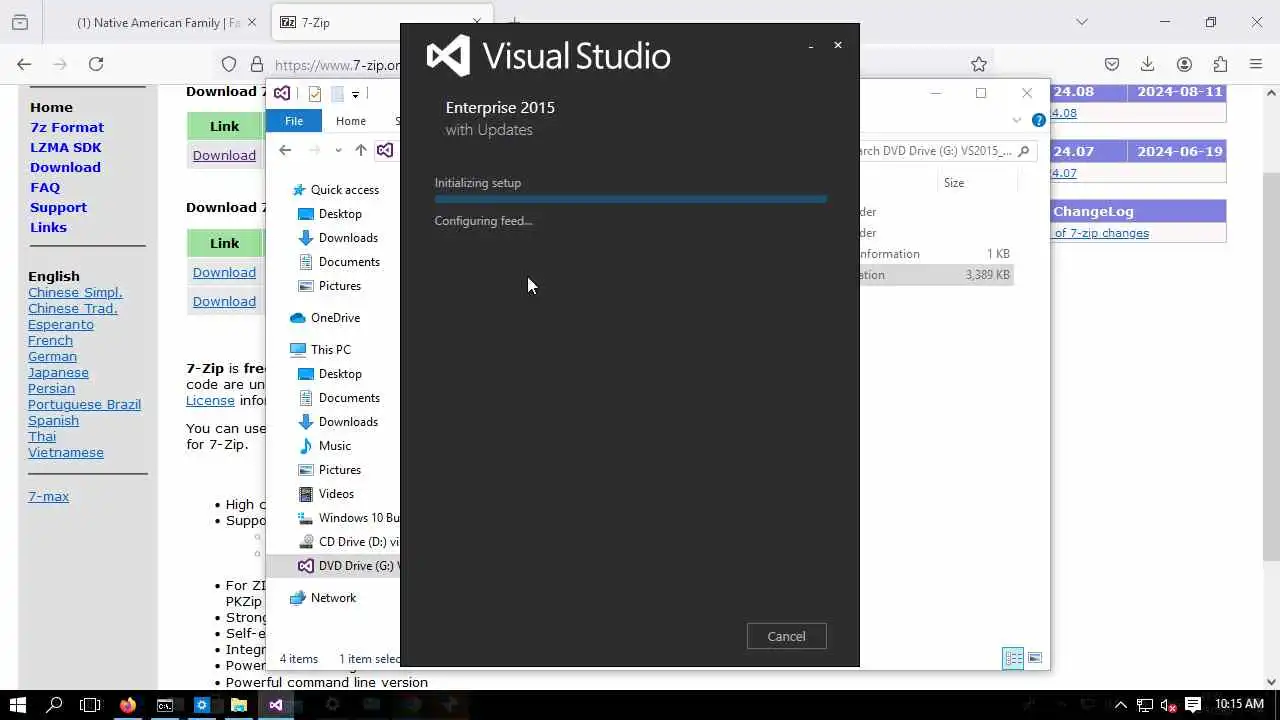The width and height of the screenshot is (1280, 720).
Task: Go back in File Explorer navigation
Action: 285,150
